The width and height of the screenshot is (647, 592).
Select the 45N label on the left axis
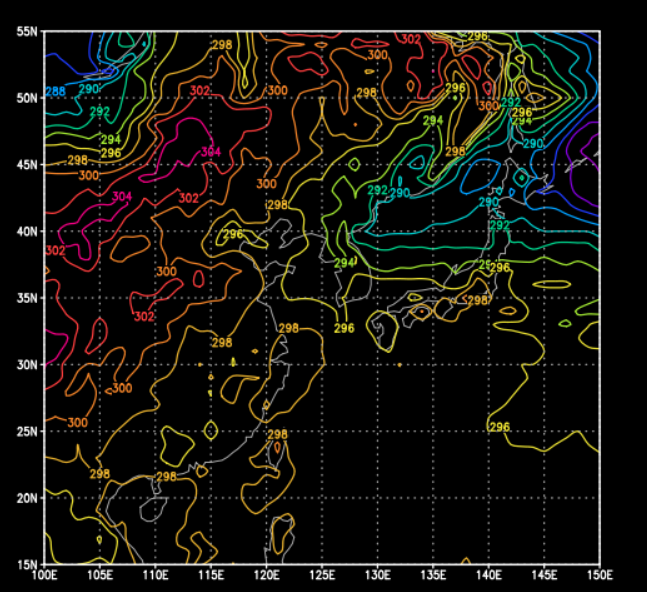point(27,165)
